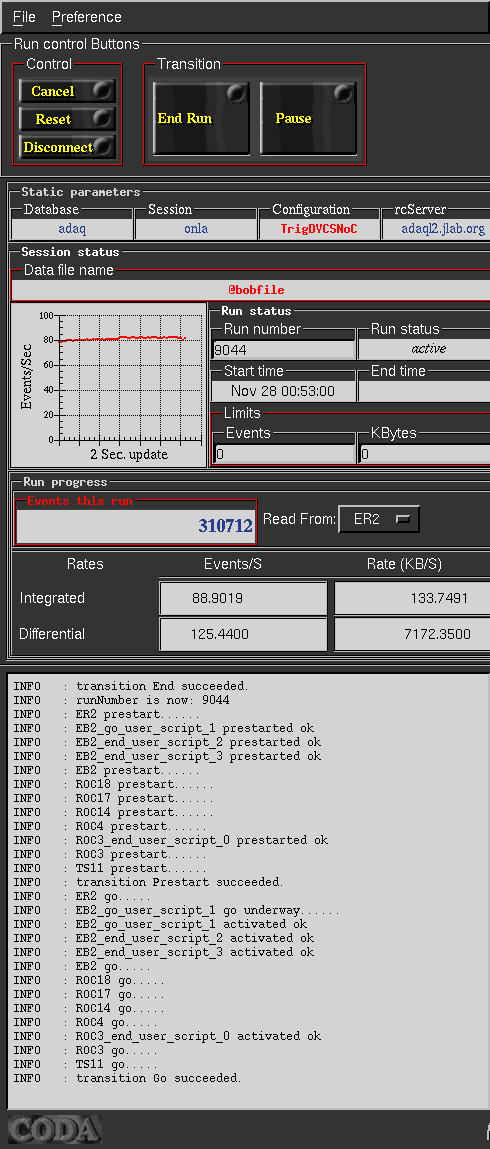490x1149 pixels.
Task: Click the Differential Rate KB/S value
Action: [x=412, y=634]
